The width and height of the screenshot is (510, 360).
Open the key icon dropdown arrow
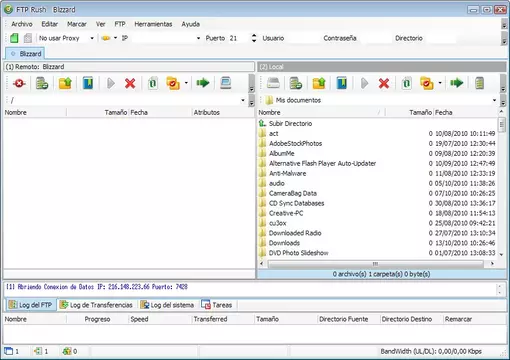[115, 38]
